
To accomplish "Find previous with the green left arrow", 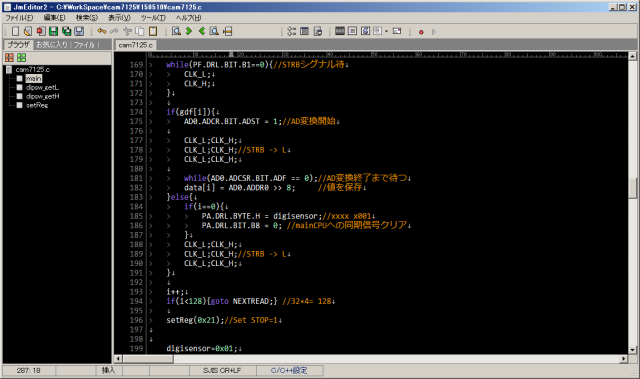I will pyautogui.click(x=202, y=31).
